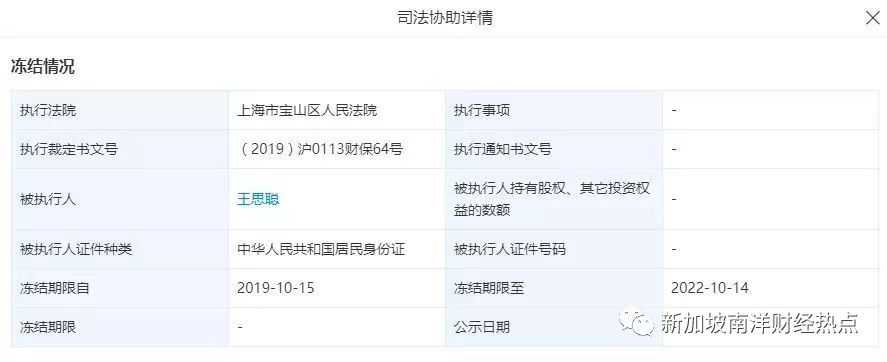Viewport: 887px width, 362px height.
Task: Click the WeChat logo watermark icon
Action: [x=636, y=322]
